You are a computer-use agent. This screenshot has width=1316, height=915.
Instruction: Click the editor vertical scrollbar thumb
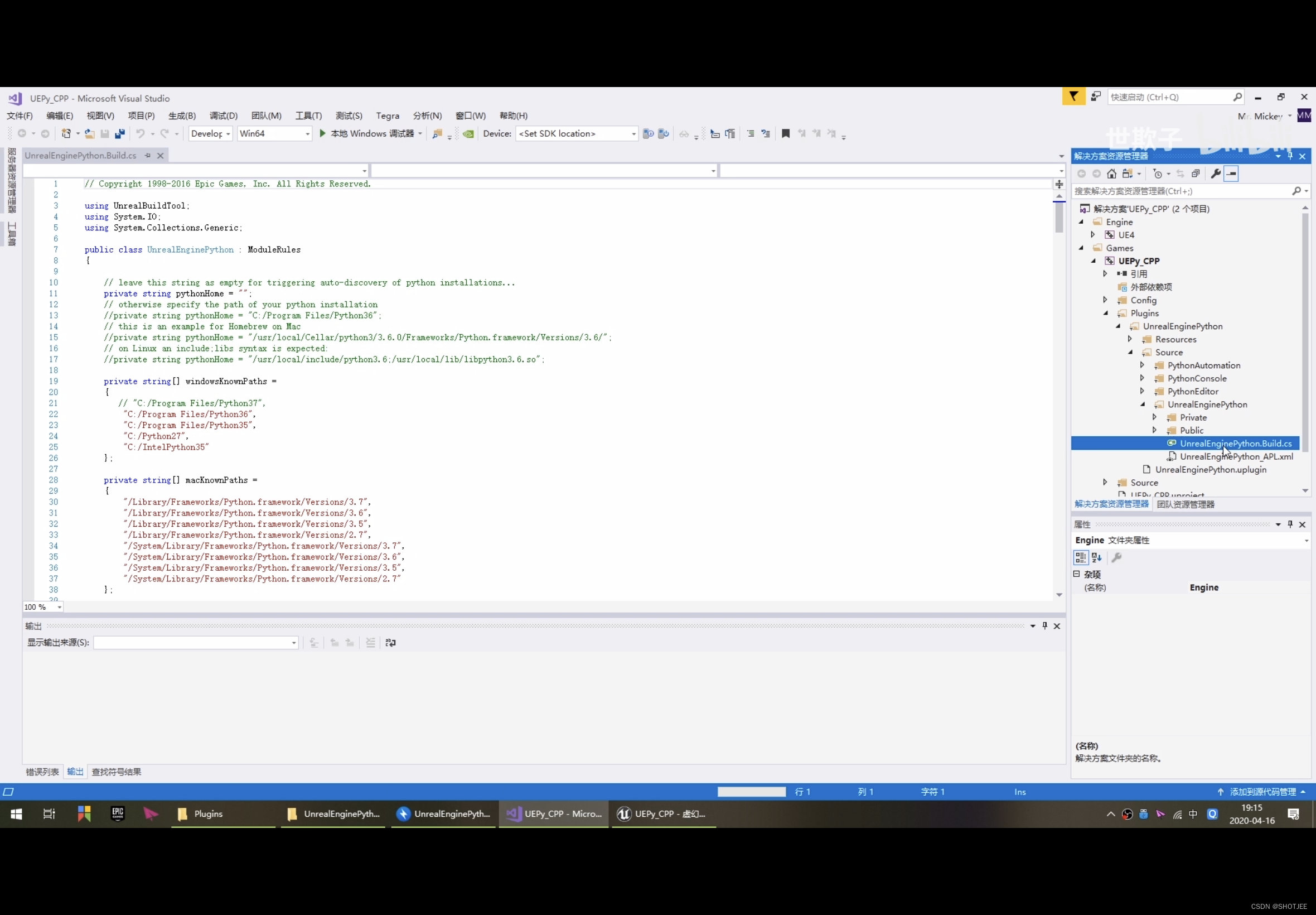point(1059,218)
